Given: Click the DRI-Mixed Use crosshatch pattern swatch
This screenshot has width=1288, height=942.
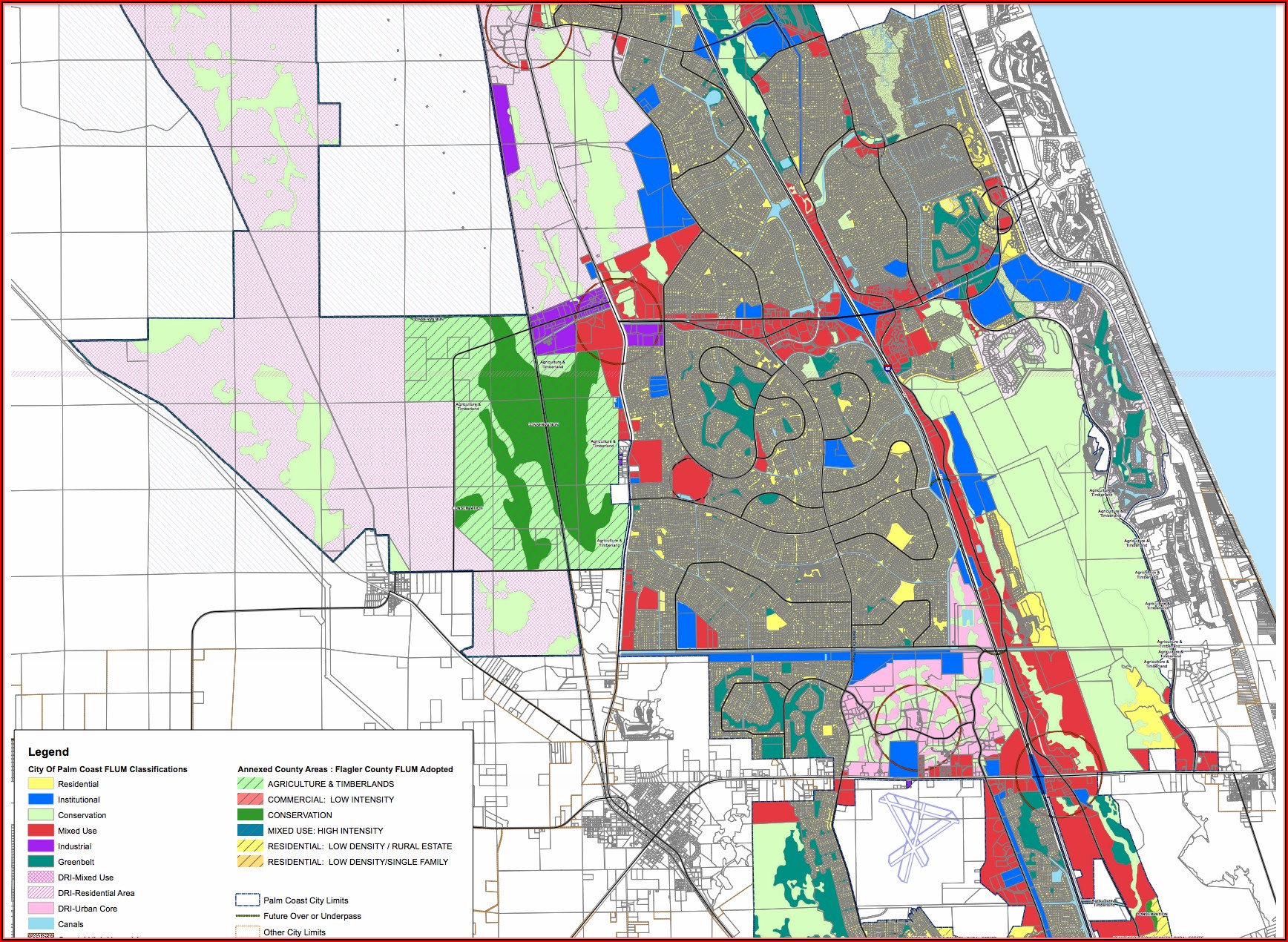Looking at the screenshot, I should tap(41, 877).
